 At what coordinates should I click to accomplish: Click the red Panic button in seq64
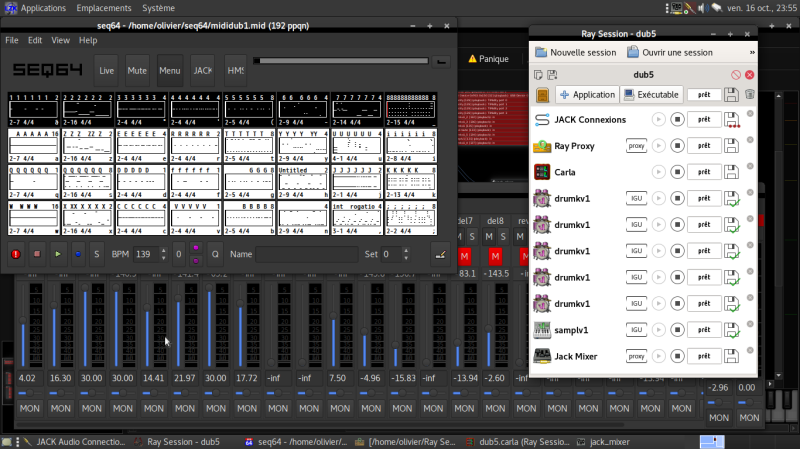16,254
